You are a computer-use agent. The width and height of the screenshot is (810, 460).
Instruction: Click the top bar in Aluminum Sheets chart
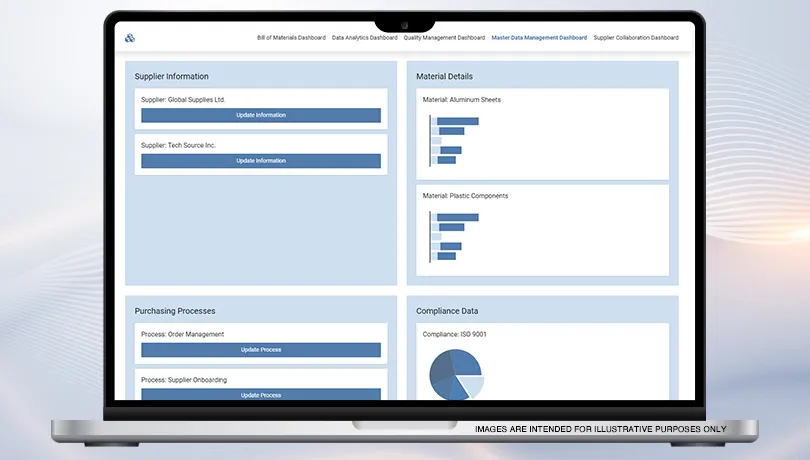tap(457, 121)
